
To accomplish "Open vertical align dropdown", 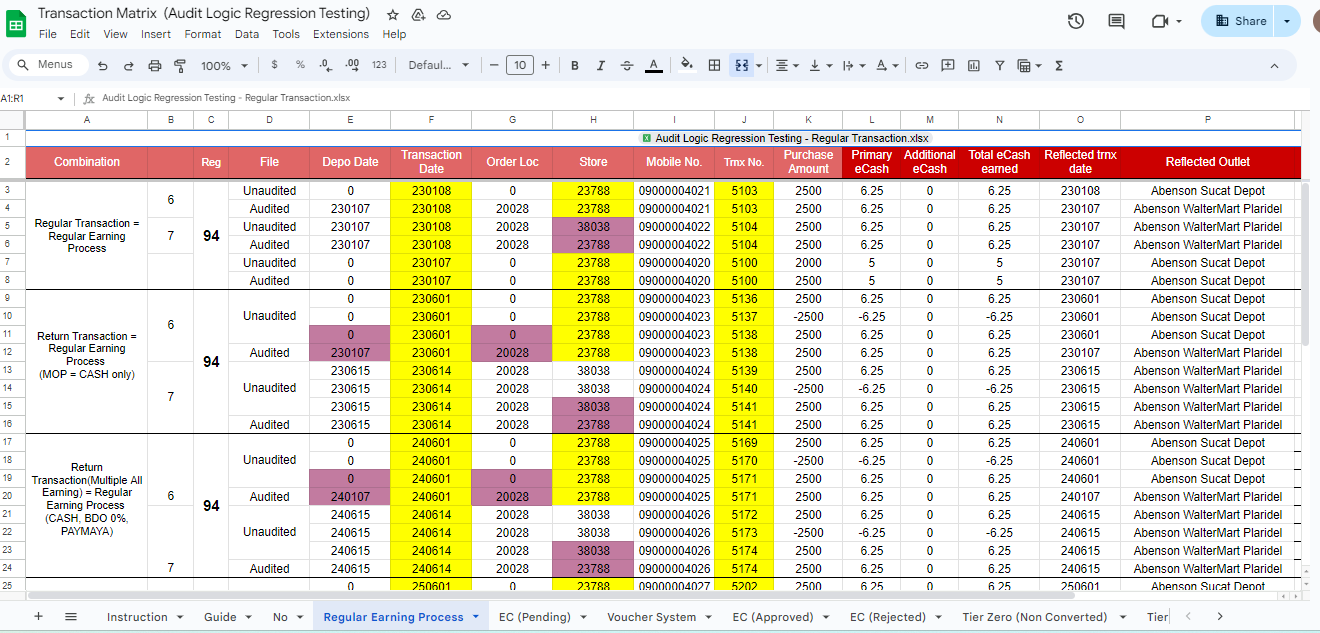I will (x=820, y=65).
